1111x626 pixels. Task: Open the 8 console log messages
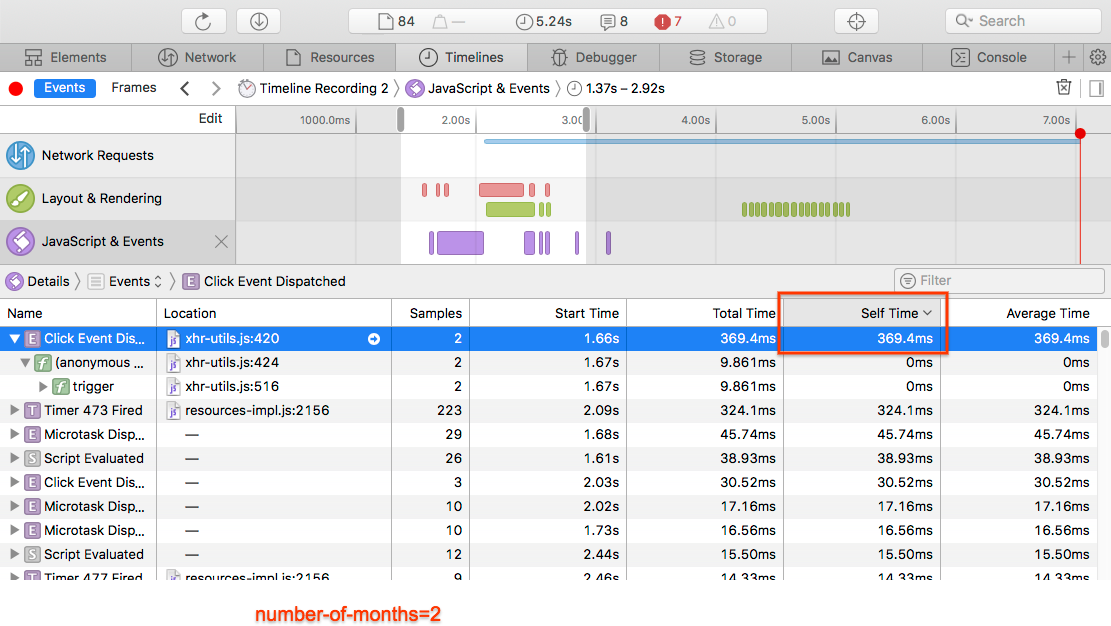pyautogui.click(x=614, y=21)
